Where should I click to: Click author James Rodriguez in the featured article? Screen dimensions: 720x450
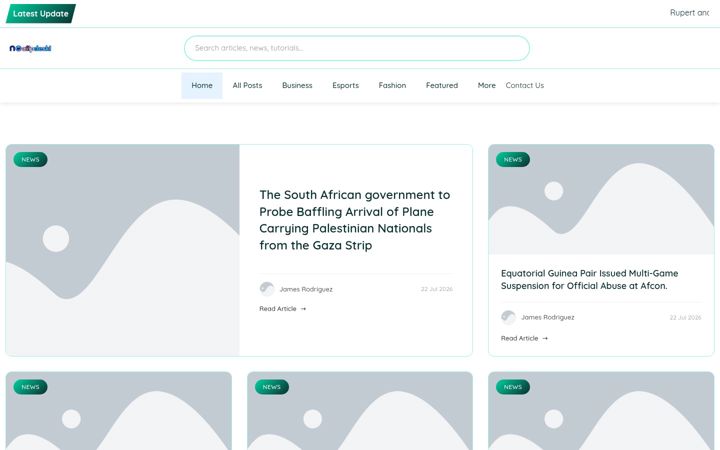pyautogui.click(x=306, y=289)
